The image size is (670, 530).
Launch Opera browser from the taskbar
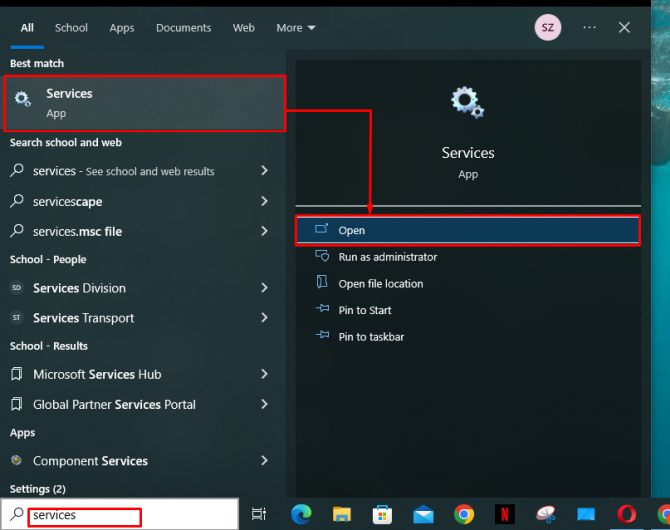pos(627,514)
